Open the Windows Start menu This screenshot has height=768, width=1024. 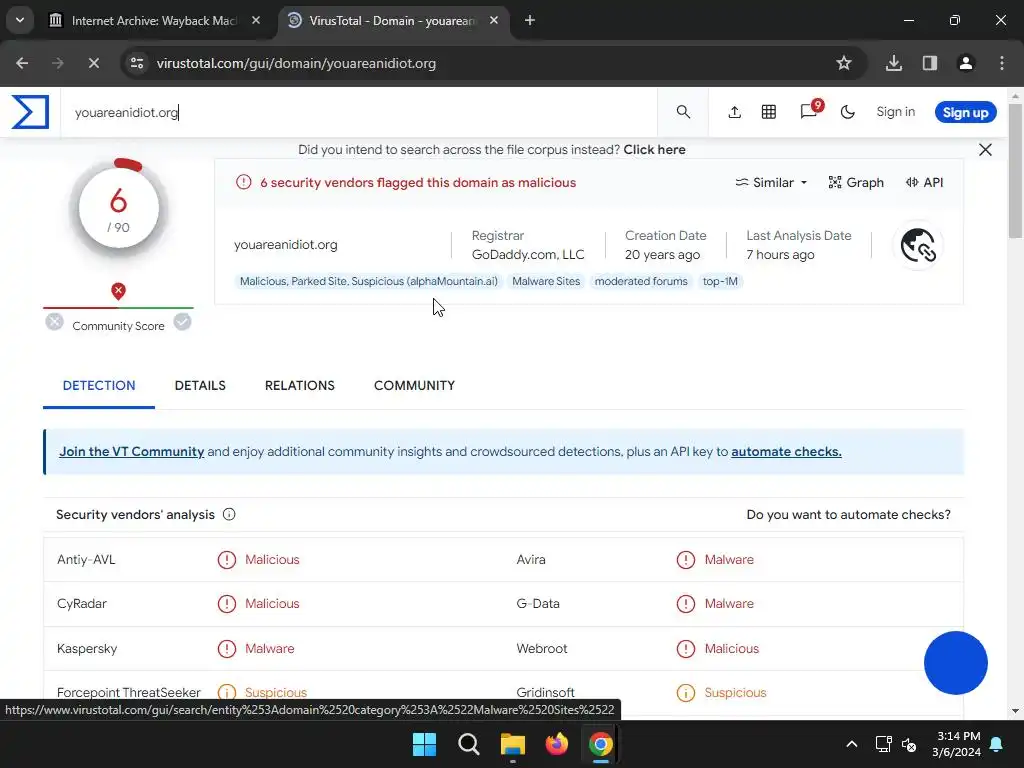424,744
